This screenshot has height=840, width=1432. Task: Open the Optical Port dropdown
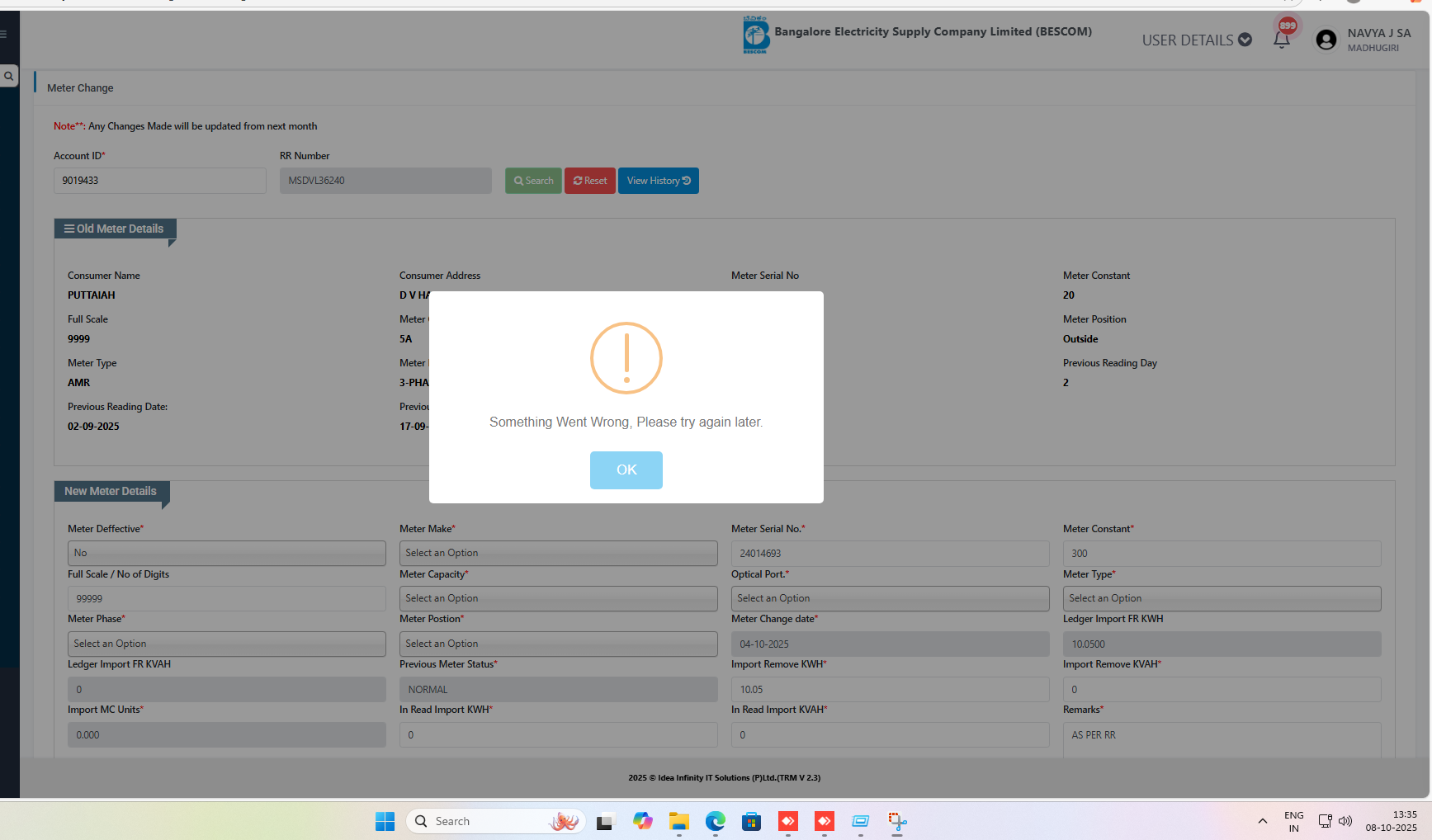[x=890, y=598]
